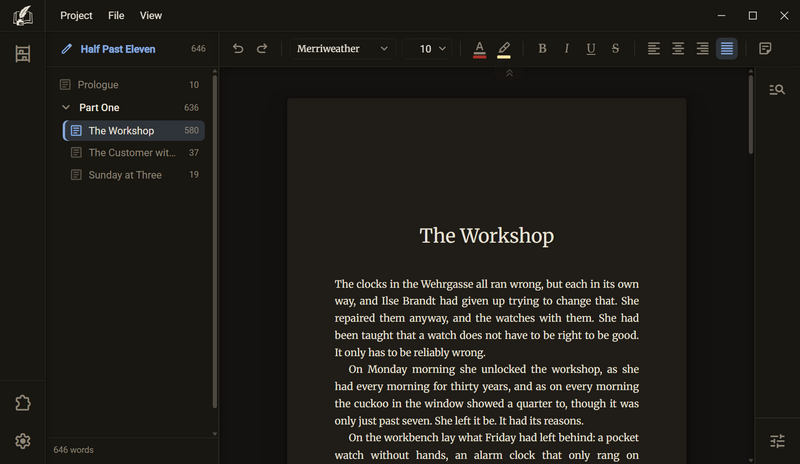Click the pencil icon beside Half Past Eleven
Screen dimensions: 800x464
[66, 49]
